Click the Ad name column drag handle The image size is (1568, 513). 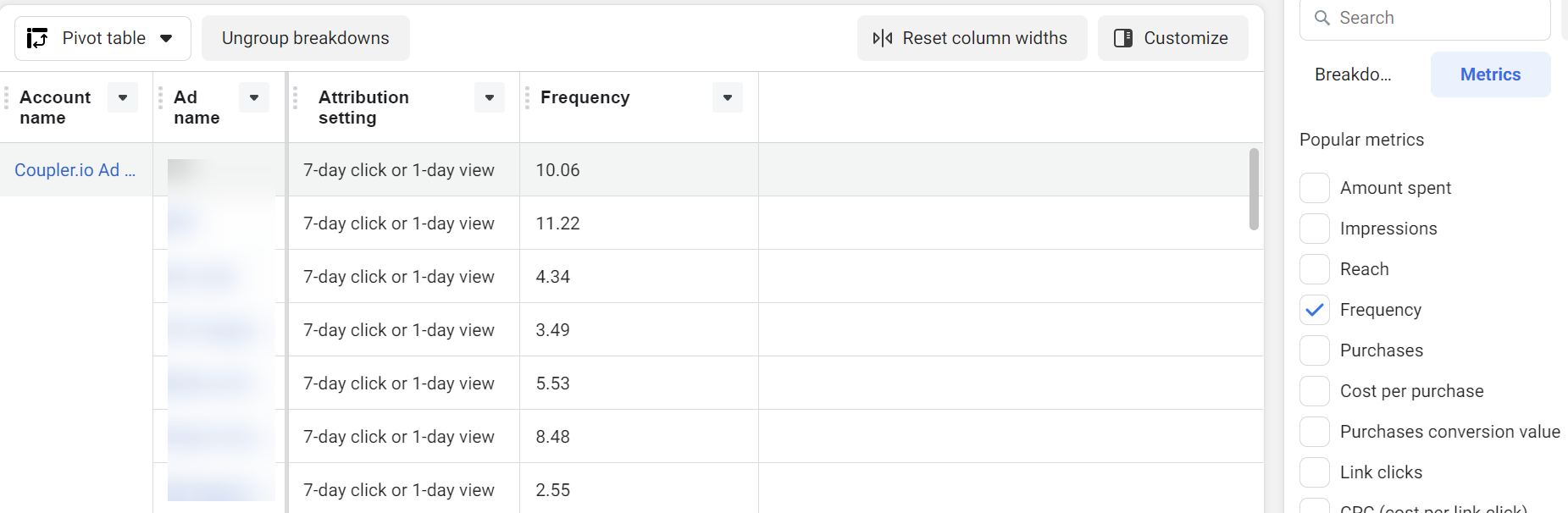160,98
